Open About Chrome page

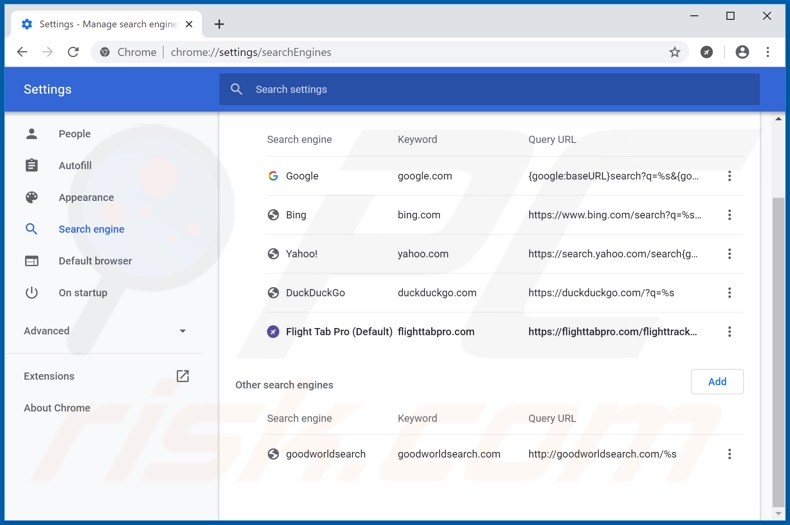(x=57, y=408)
